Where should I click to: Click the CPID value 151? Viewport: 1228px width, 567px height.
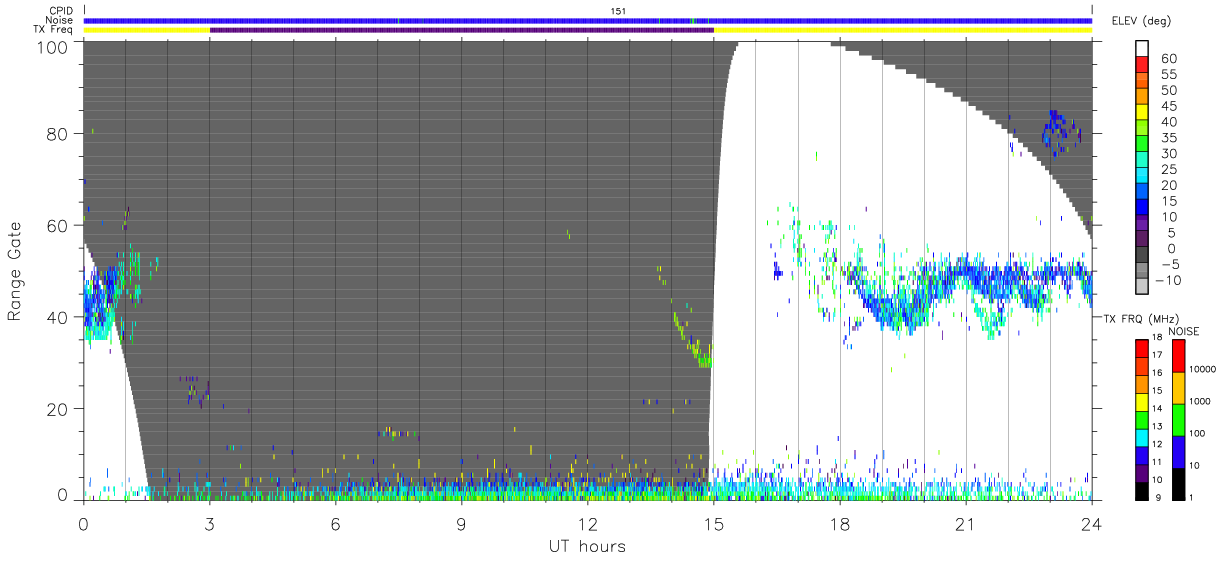point(618,11)
